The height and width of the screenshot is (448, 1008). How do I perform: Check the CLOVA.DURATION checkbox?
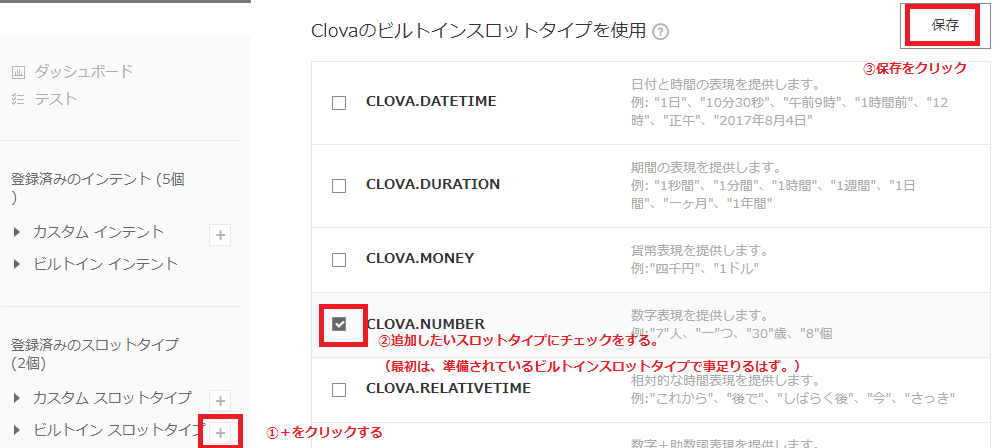pos(339,186)
